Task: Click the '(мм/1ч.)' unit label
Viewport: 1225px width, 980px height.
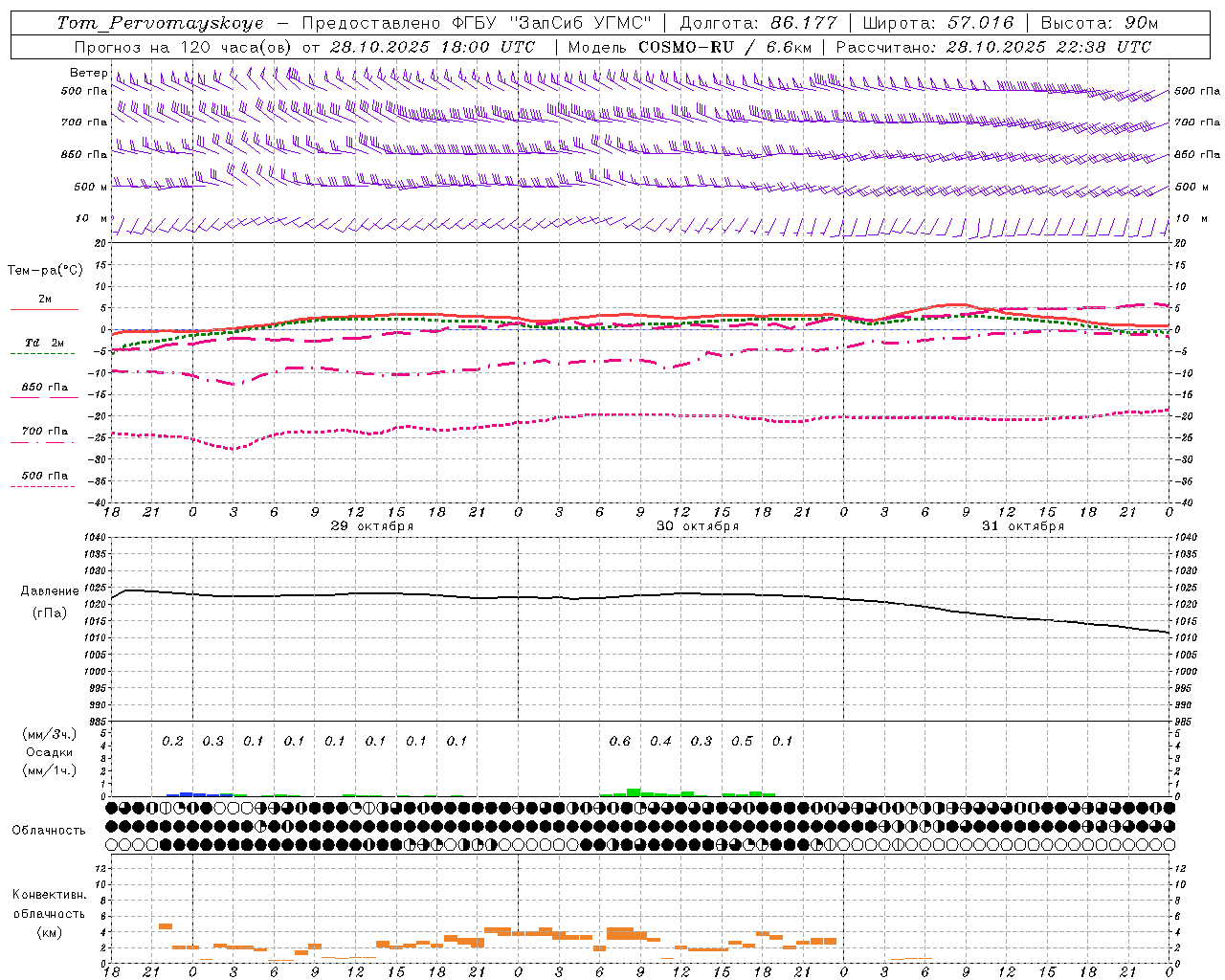Action: click(50, 770)
